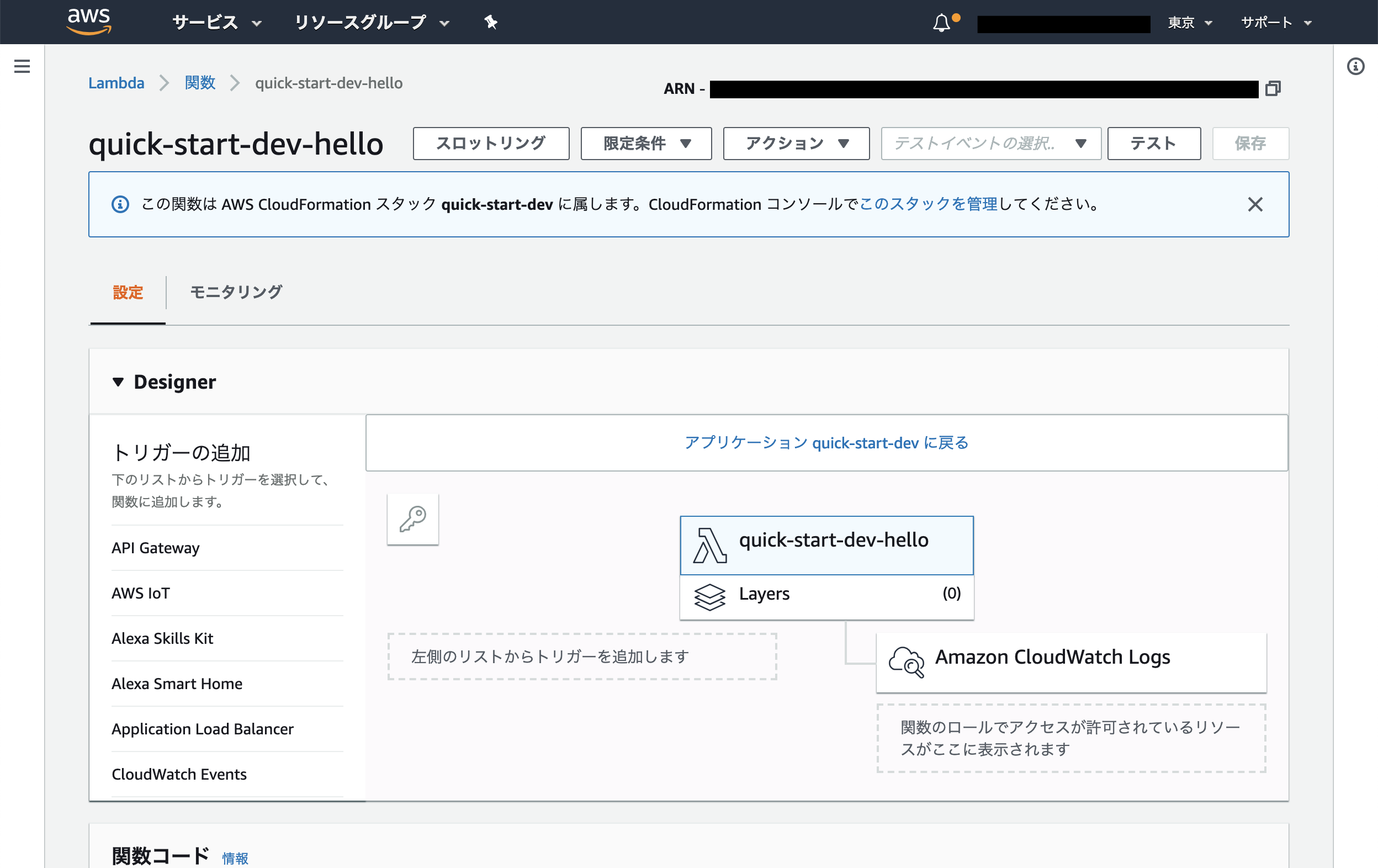Copy the ARN with the copy icon
The image size is (1378, 868).
point(1273,89)
